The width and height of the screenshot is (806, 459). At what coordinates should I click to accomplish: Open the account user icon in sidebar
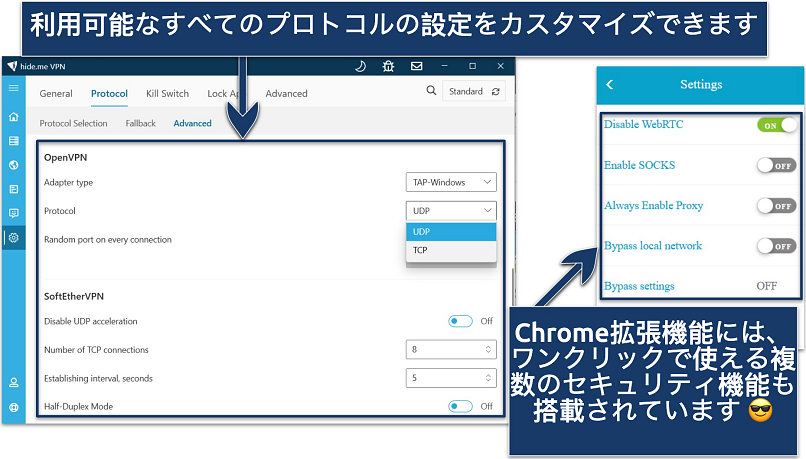[14, 383]
